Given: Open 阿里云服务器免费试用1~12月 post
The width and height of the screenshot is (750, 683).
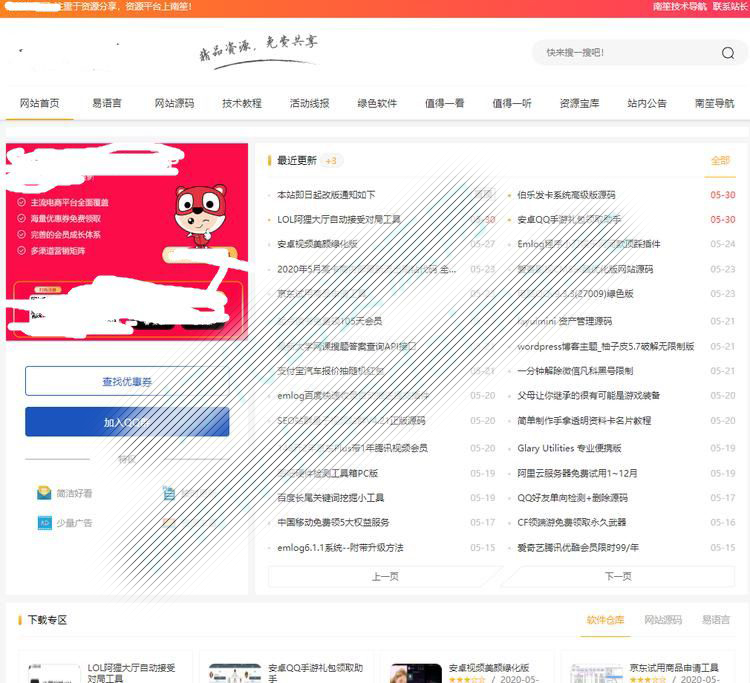Looking at the screenshot, I should (x=577, y=474).
